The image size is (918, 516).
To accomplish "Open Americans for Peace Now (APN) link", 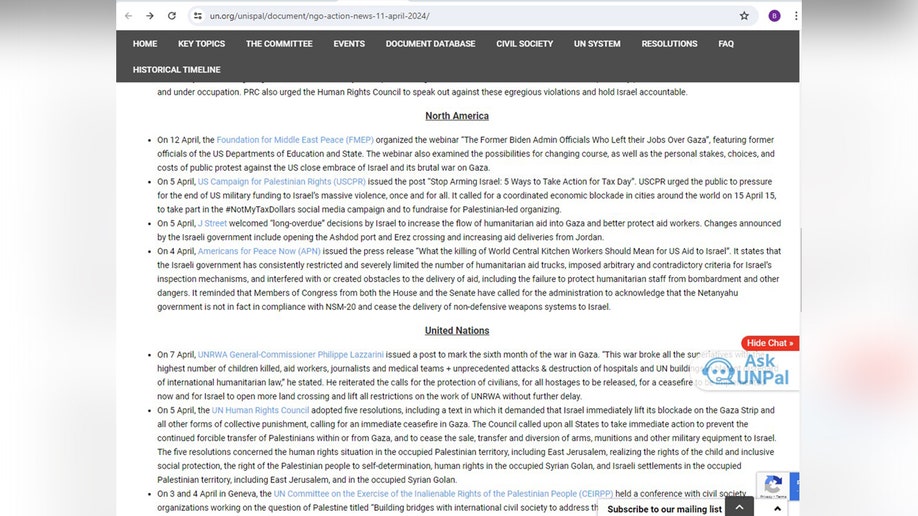I will pyautogui.click(x=259, y=251).
